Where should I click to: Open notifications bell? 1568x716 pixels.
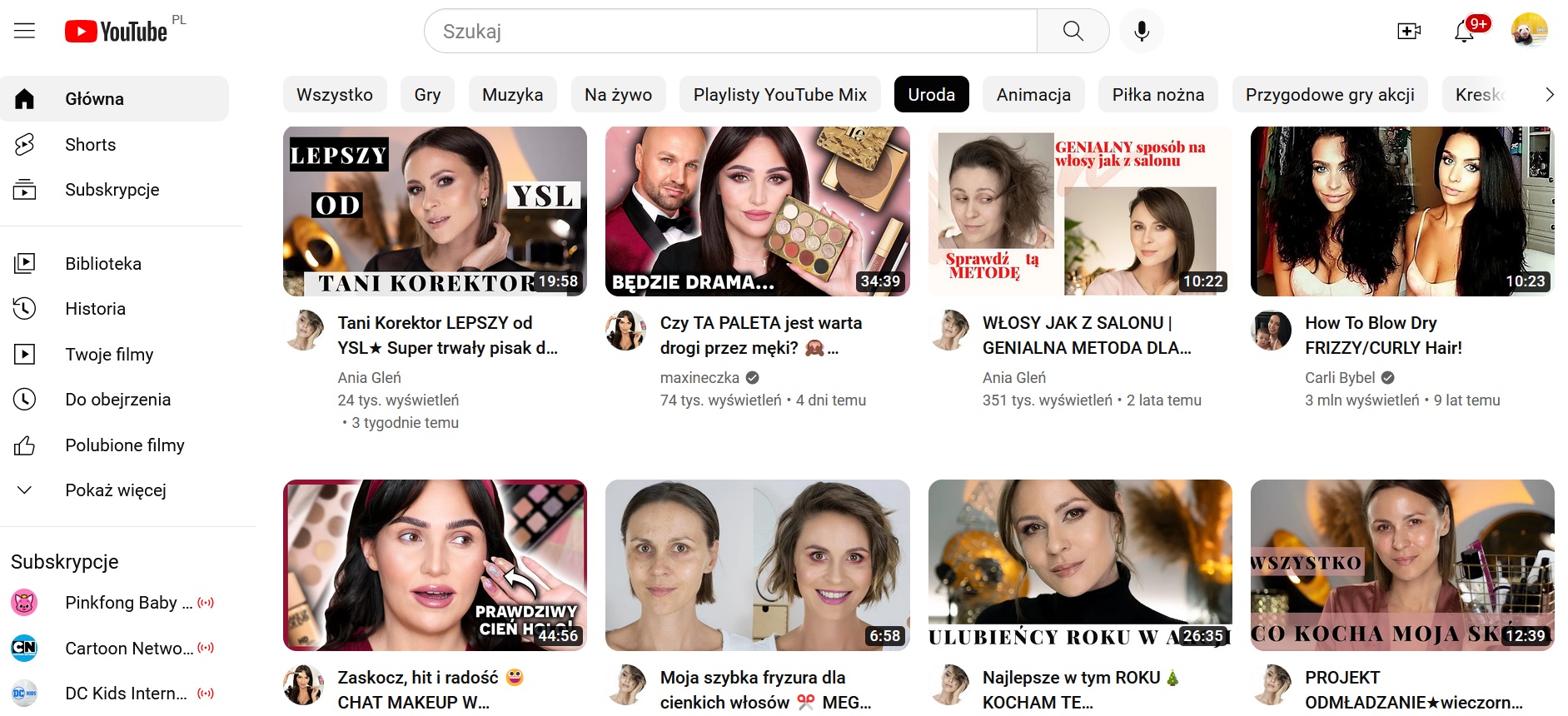coord(1465,32)
